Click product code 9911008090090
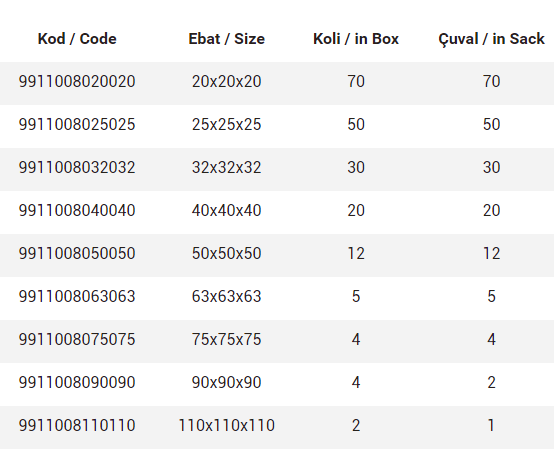554x459 pixels. pyautogui.click(x=77, y=382)
